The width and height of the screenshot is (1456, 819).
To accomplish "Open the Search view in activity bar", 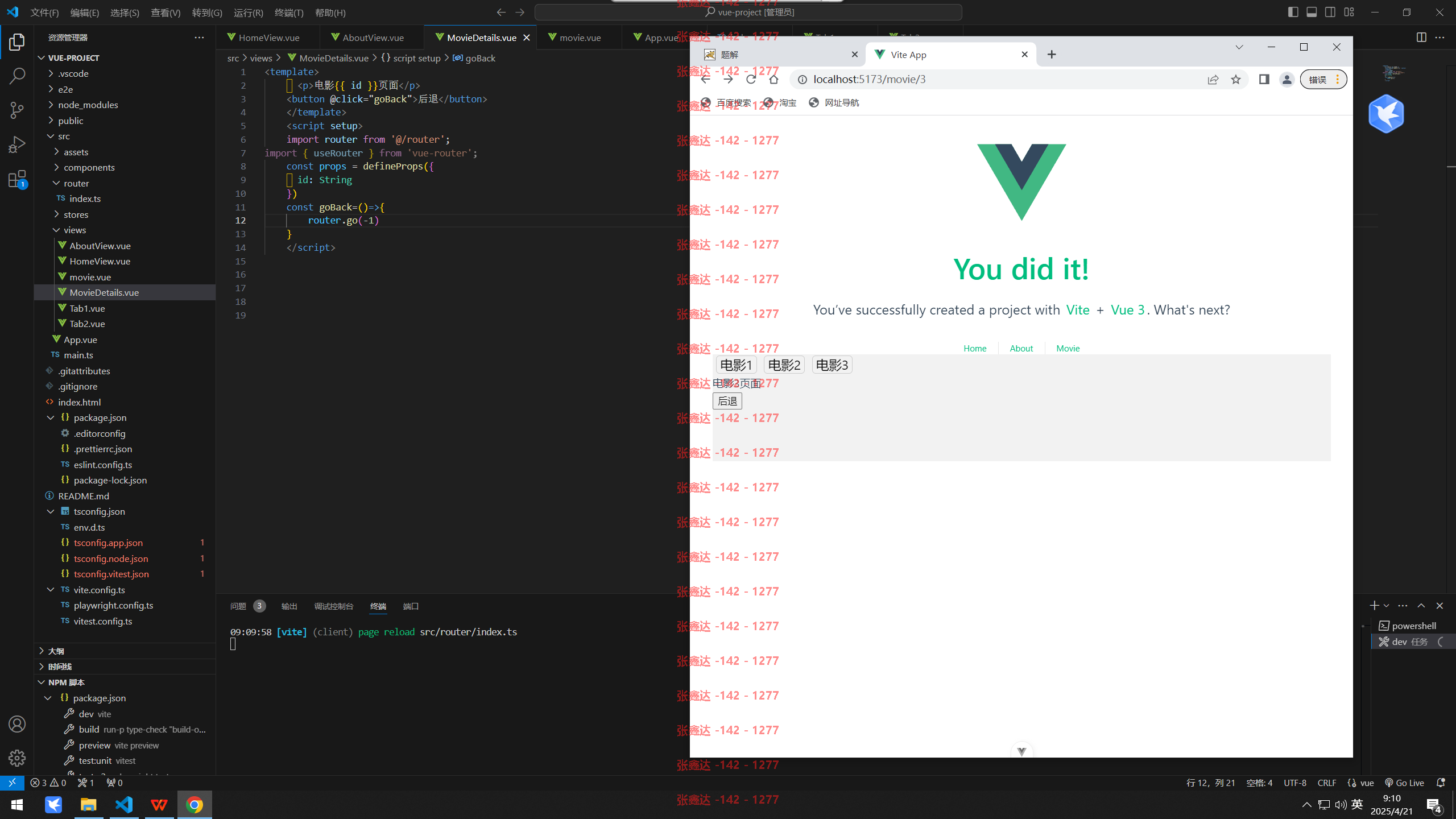I will click(17, 76).
